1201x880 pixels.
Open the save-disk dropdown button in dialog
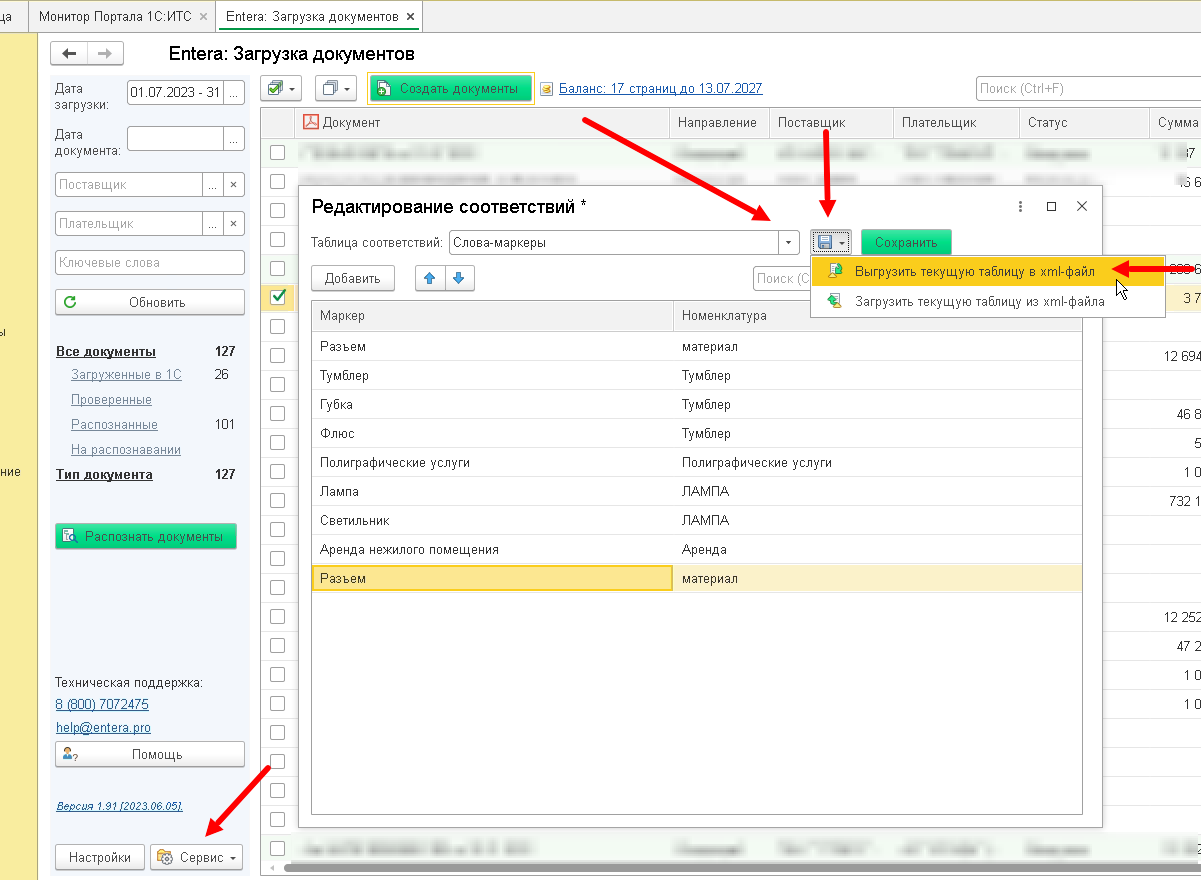click(831, 242)
